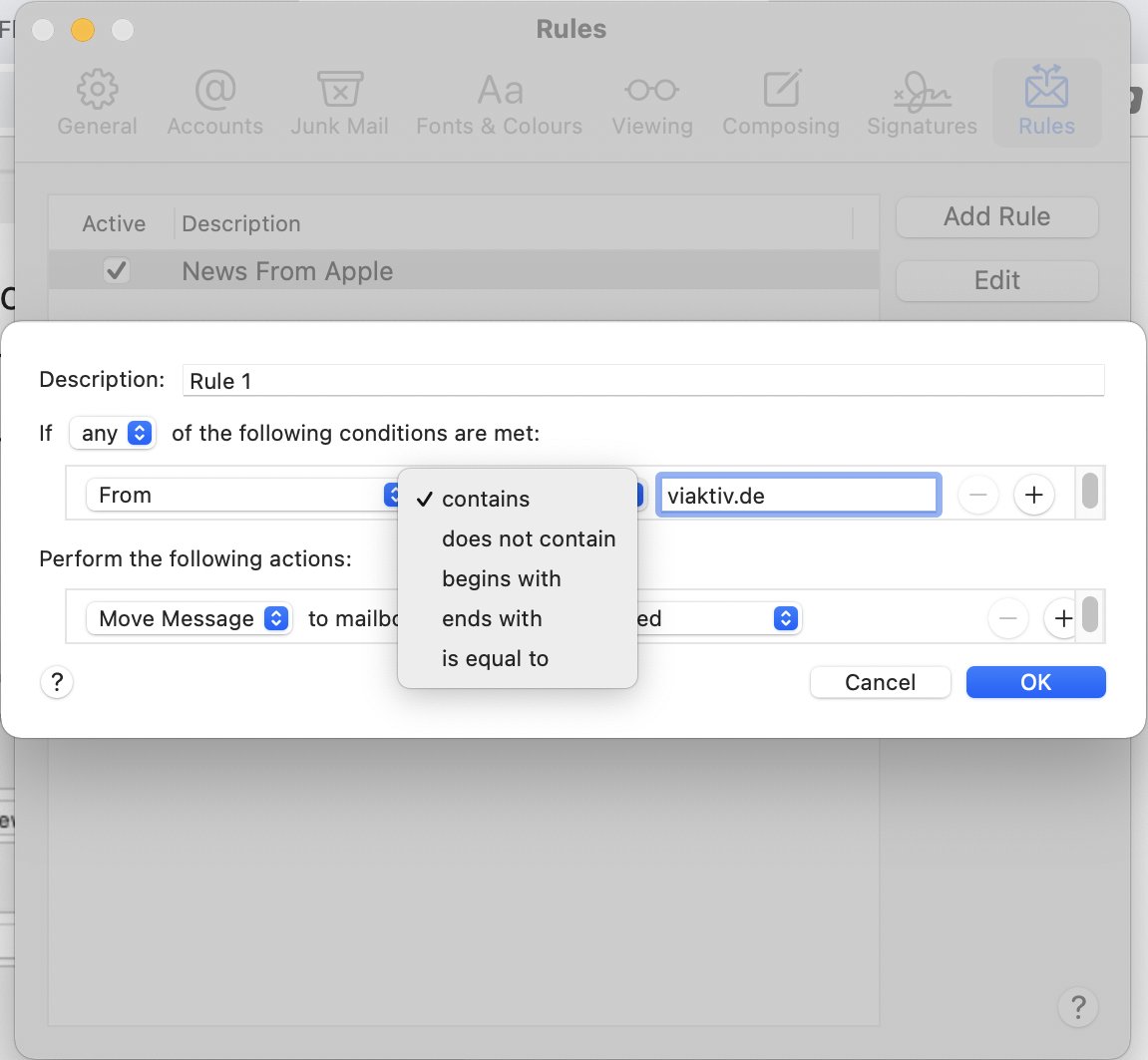
Task: Cancel the rule editing dialog
Action: click(880, 682)
